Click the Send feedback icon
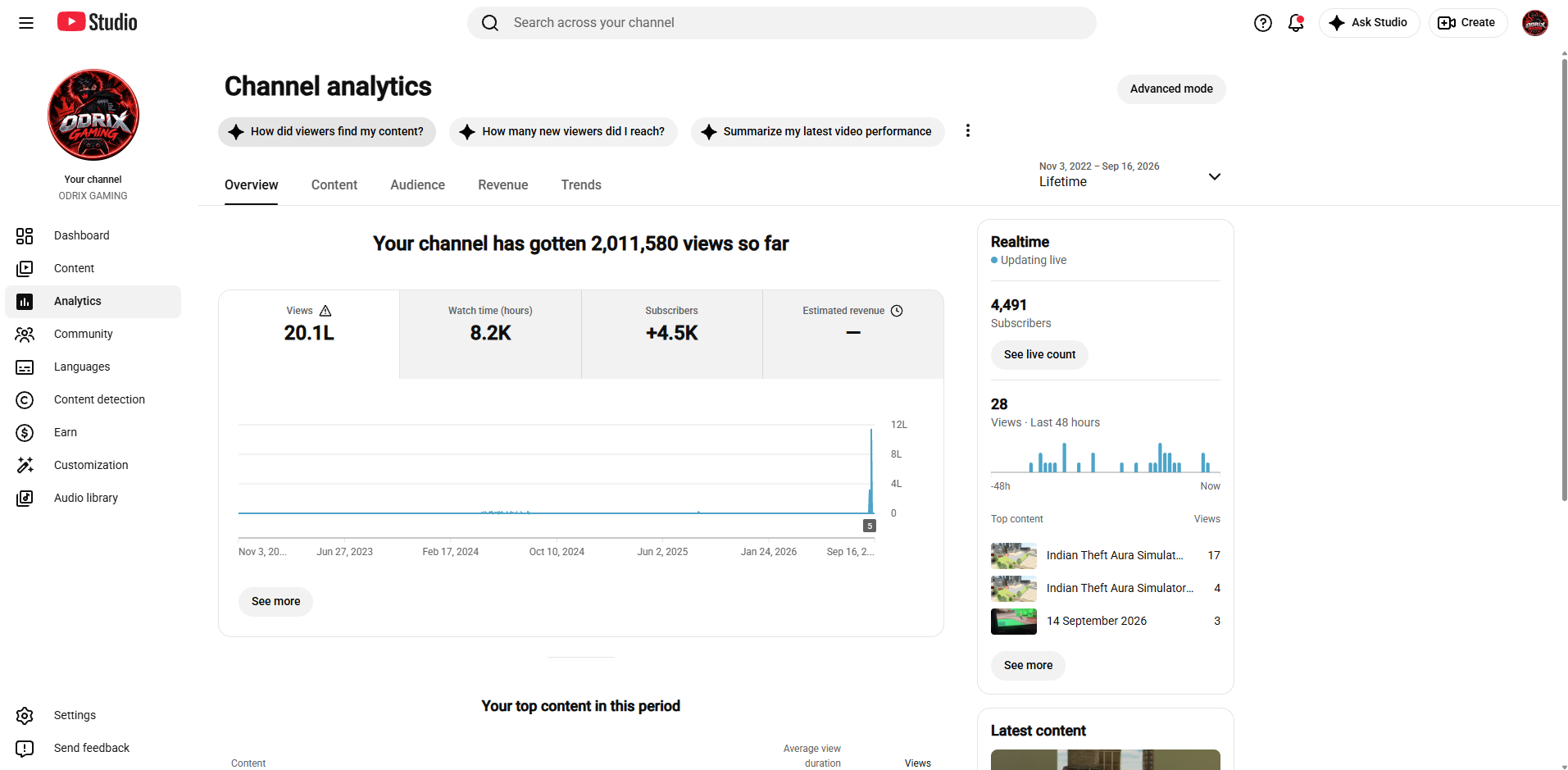Viewport: 1568px width, 770px height. [25, 749]
